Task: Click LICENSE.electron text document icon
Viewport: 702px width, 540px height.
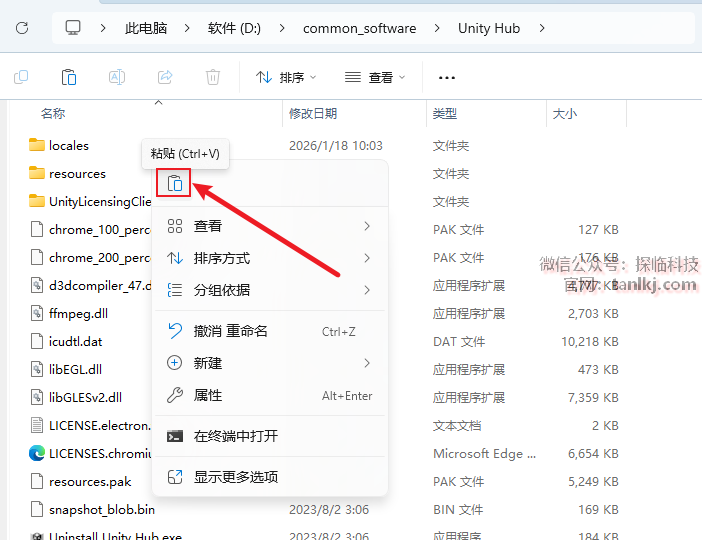Action: click(x=37, y=425)
